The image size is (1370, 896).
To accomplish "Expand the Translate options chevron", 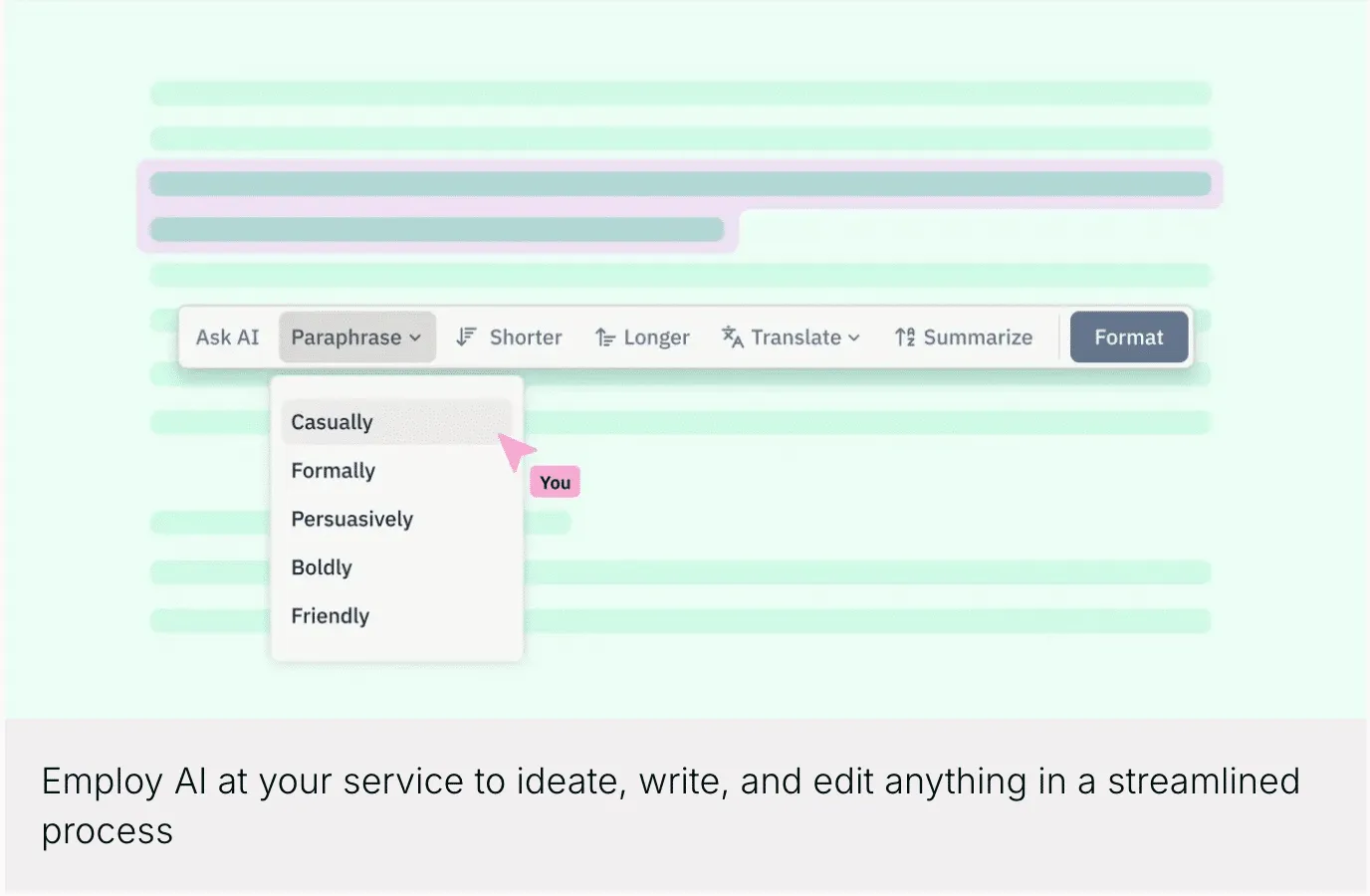I will (854, 337).
